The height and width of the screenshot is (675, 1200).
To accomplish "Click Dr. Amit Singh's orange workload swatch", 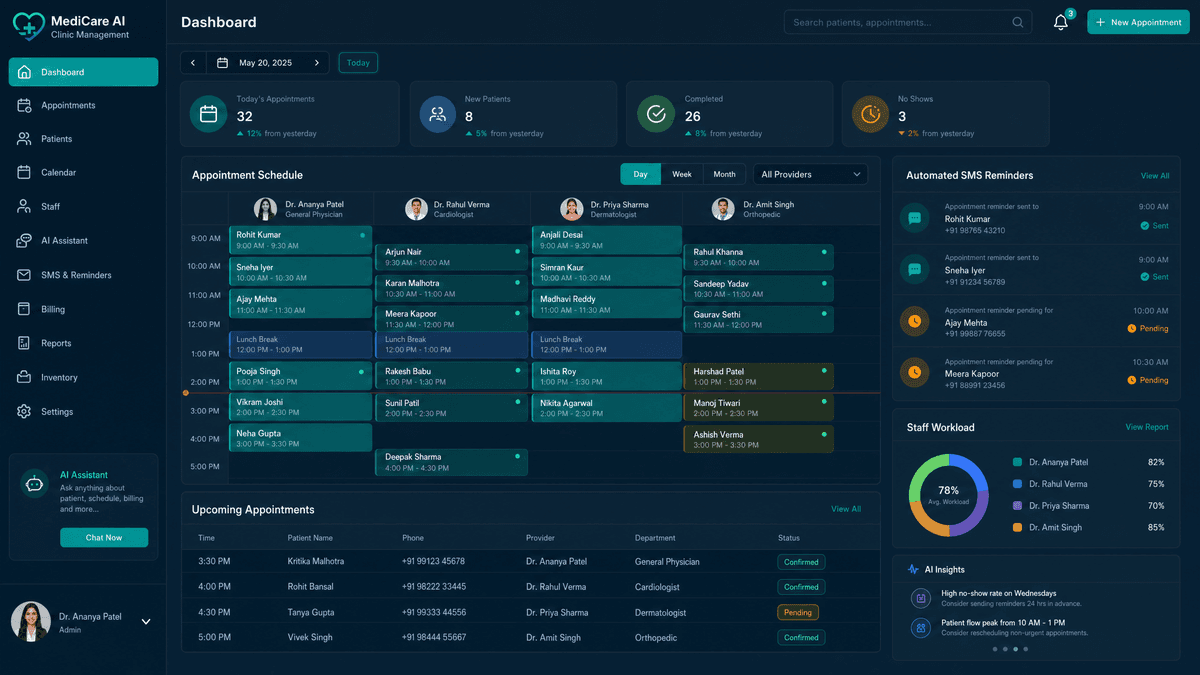I will (1018, 527).
